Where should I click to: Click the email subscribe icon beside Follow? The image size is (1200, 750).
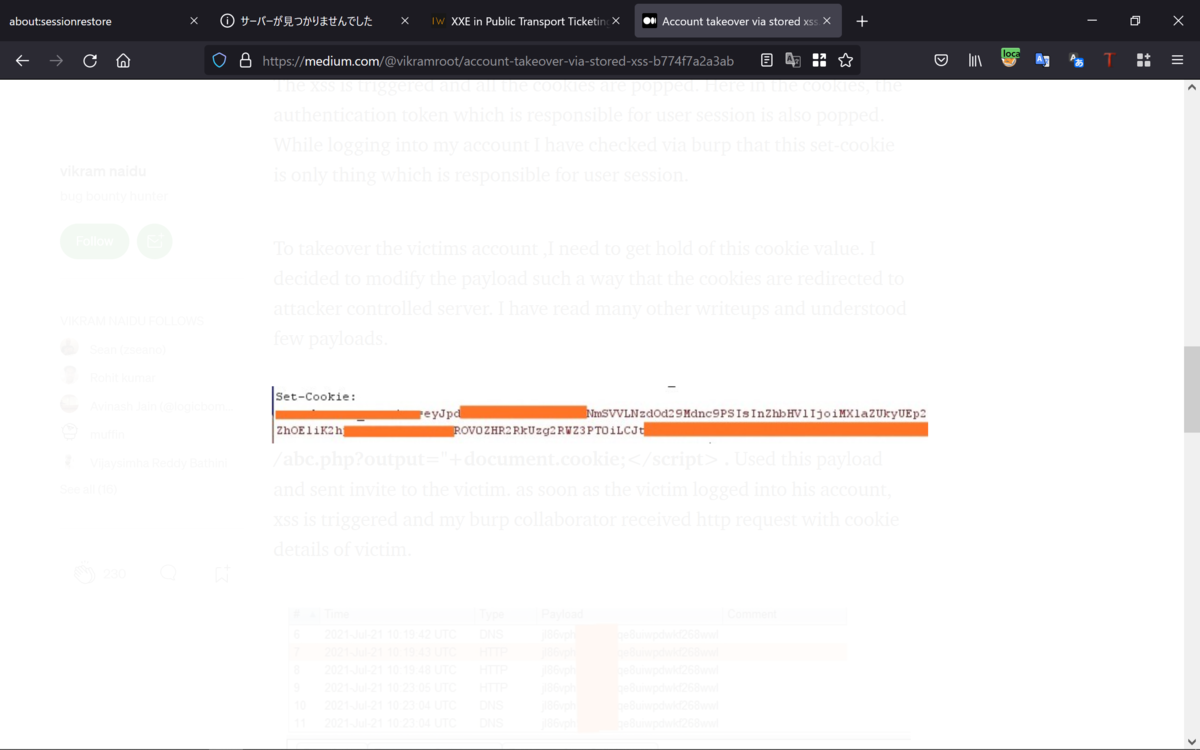point(155,241)
